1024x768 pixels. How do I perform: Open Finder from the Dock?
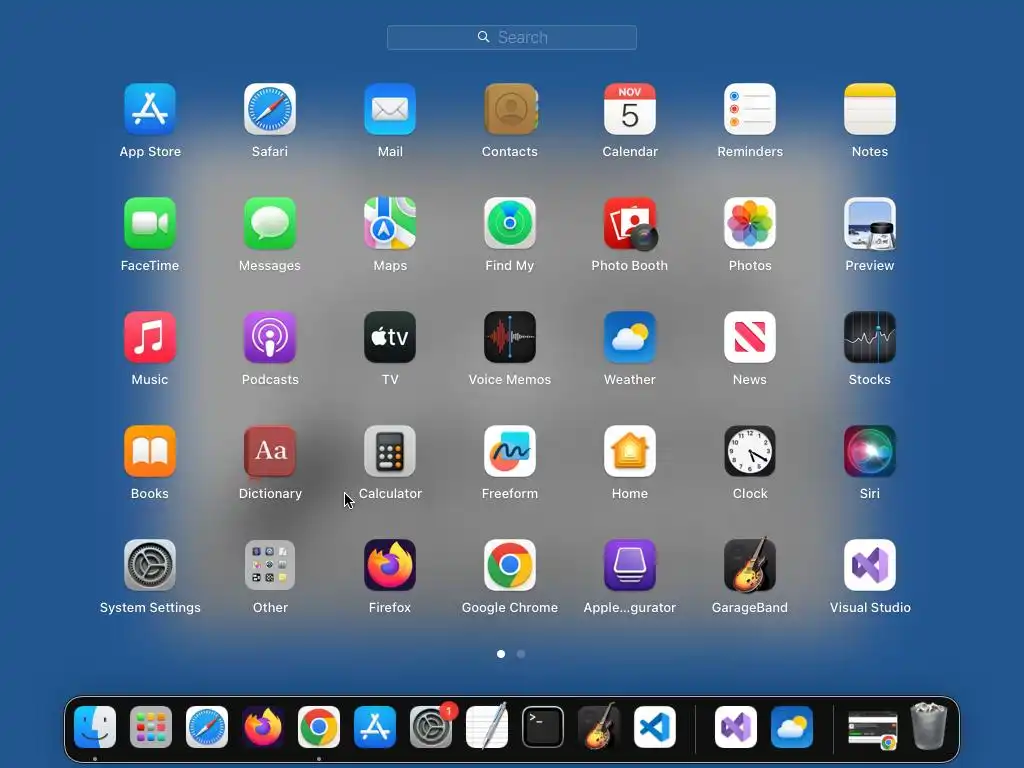coord(95,727)
